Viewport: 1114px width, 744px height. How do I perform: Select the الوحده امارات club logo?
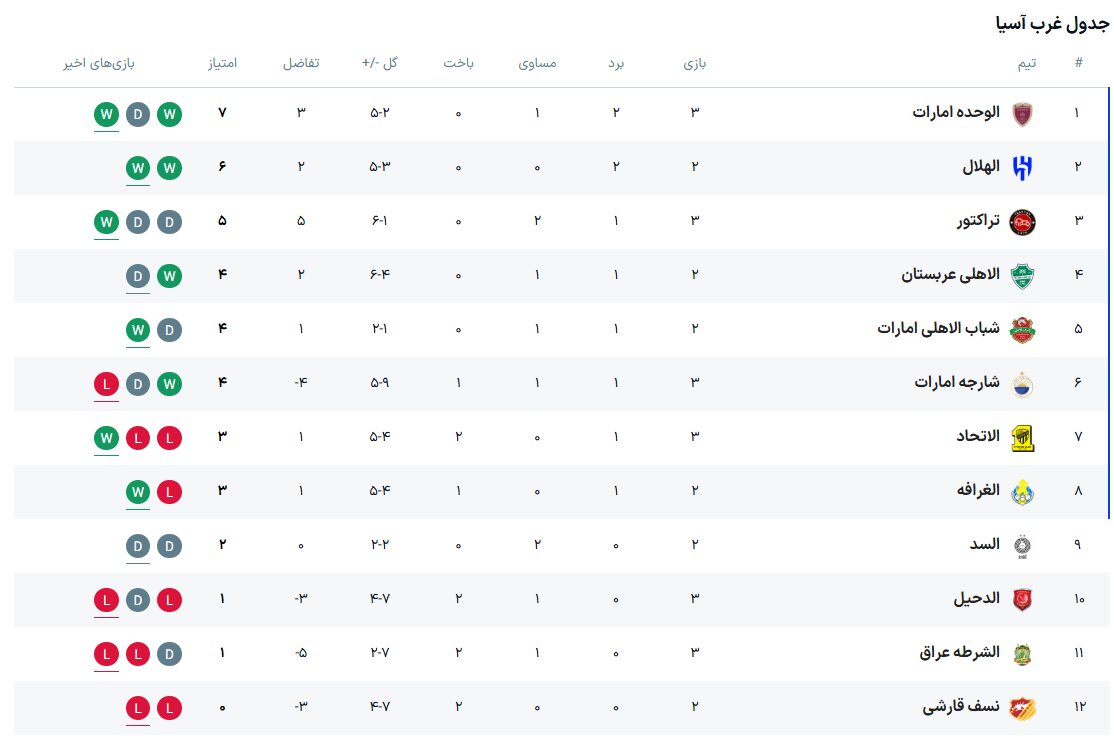point(1021,113)
